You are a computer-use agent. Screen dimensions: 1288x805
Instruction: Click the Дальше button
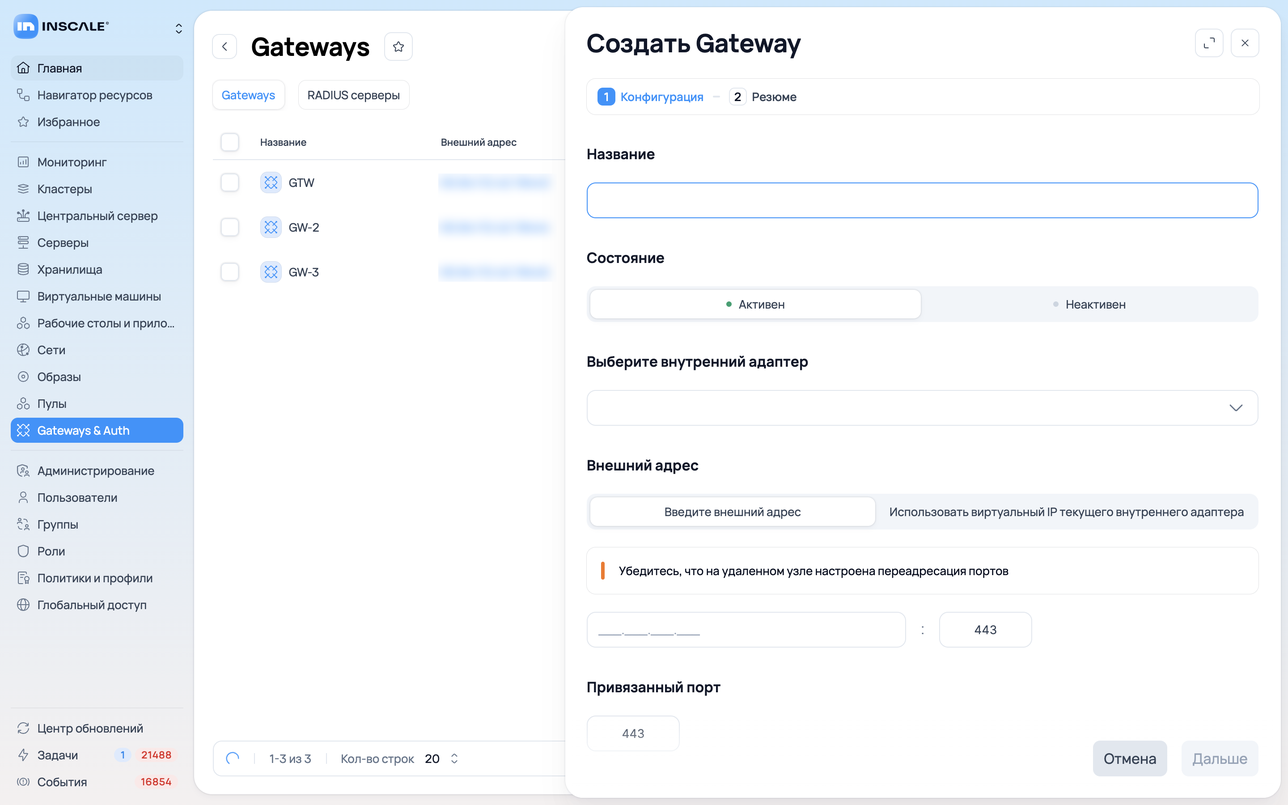tap(1220, 759)
